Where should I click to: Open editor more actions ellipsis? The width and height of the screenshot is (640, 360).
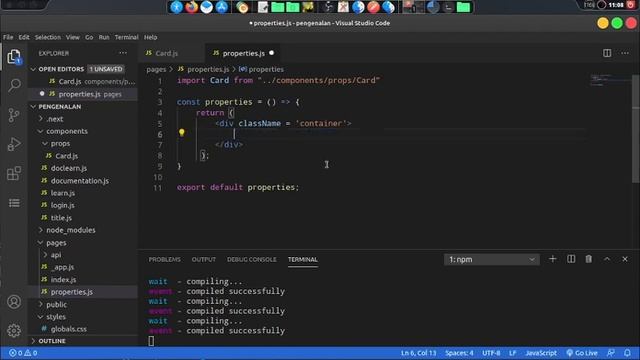625,53
